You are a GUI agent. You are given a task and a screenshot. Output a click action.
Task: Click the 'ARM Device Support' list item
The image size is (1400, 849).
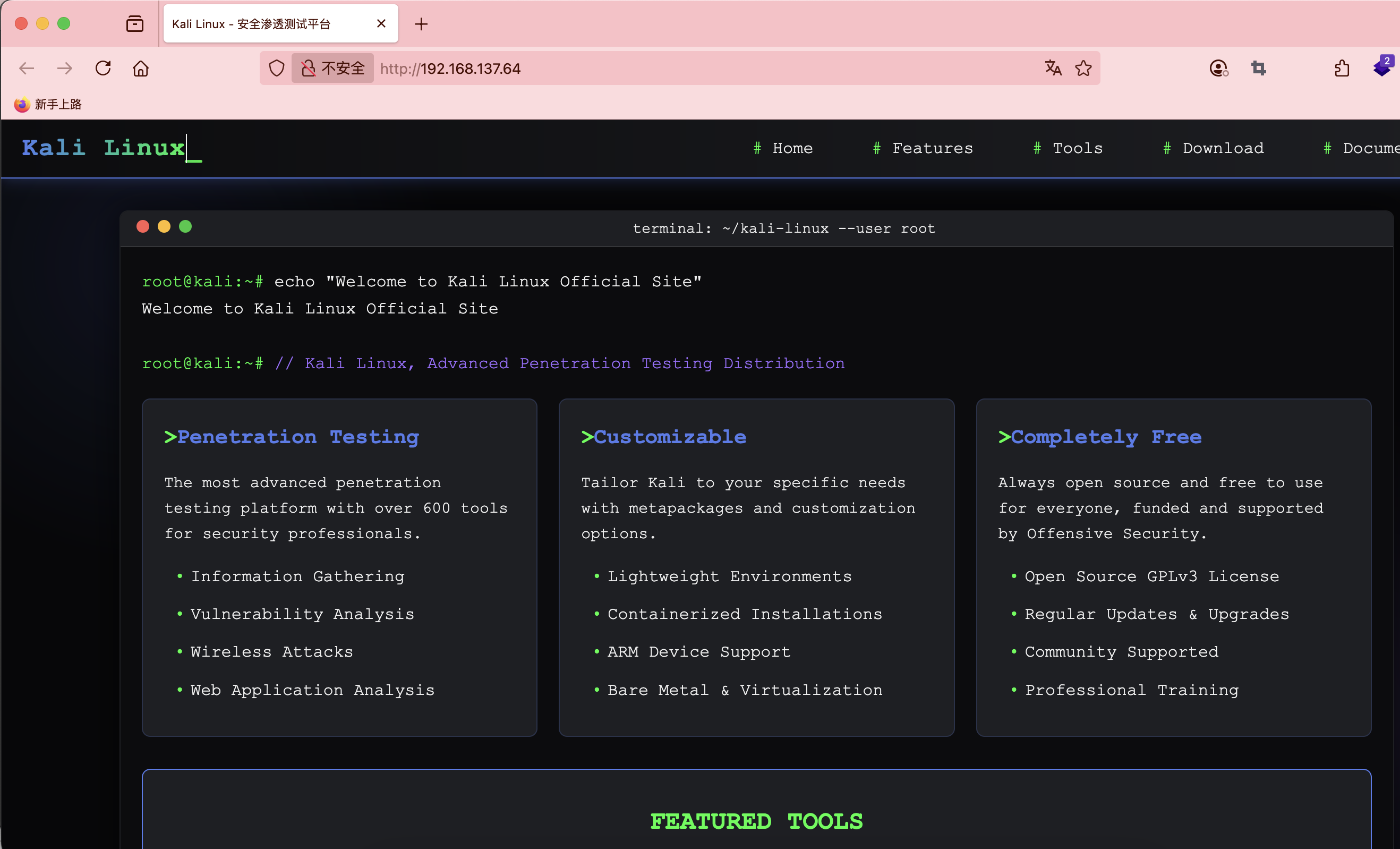699,652
